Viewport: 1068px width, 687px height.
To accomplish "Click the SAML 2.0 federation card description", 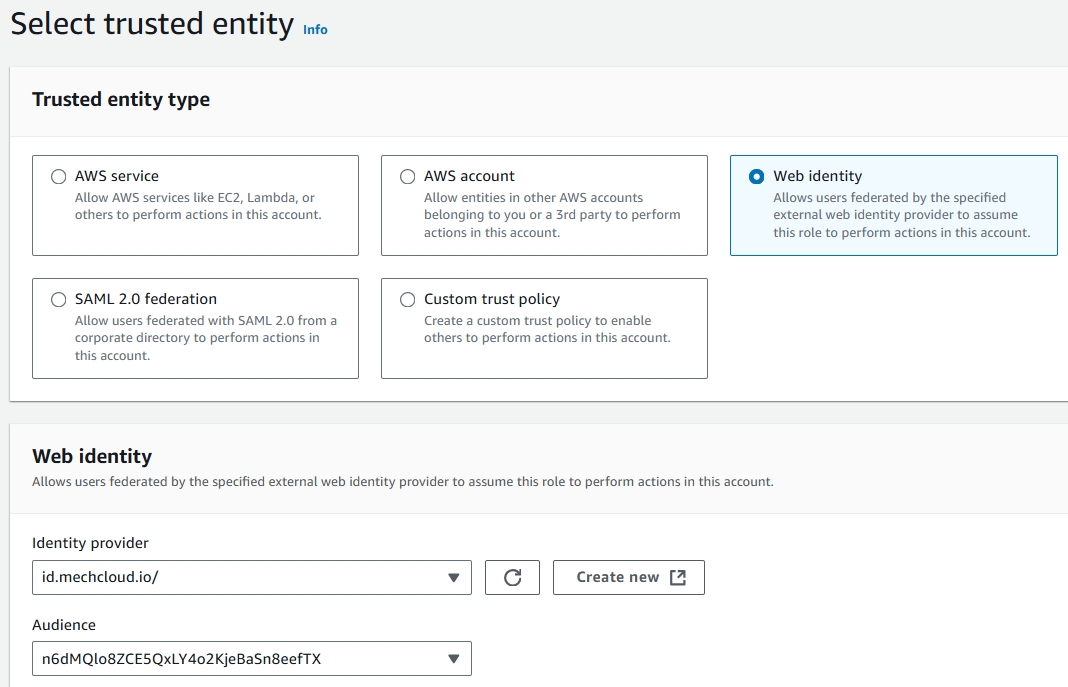I will click(205, 338).
